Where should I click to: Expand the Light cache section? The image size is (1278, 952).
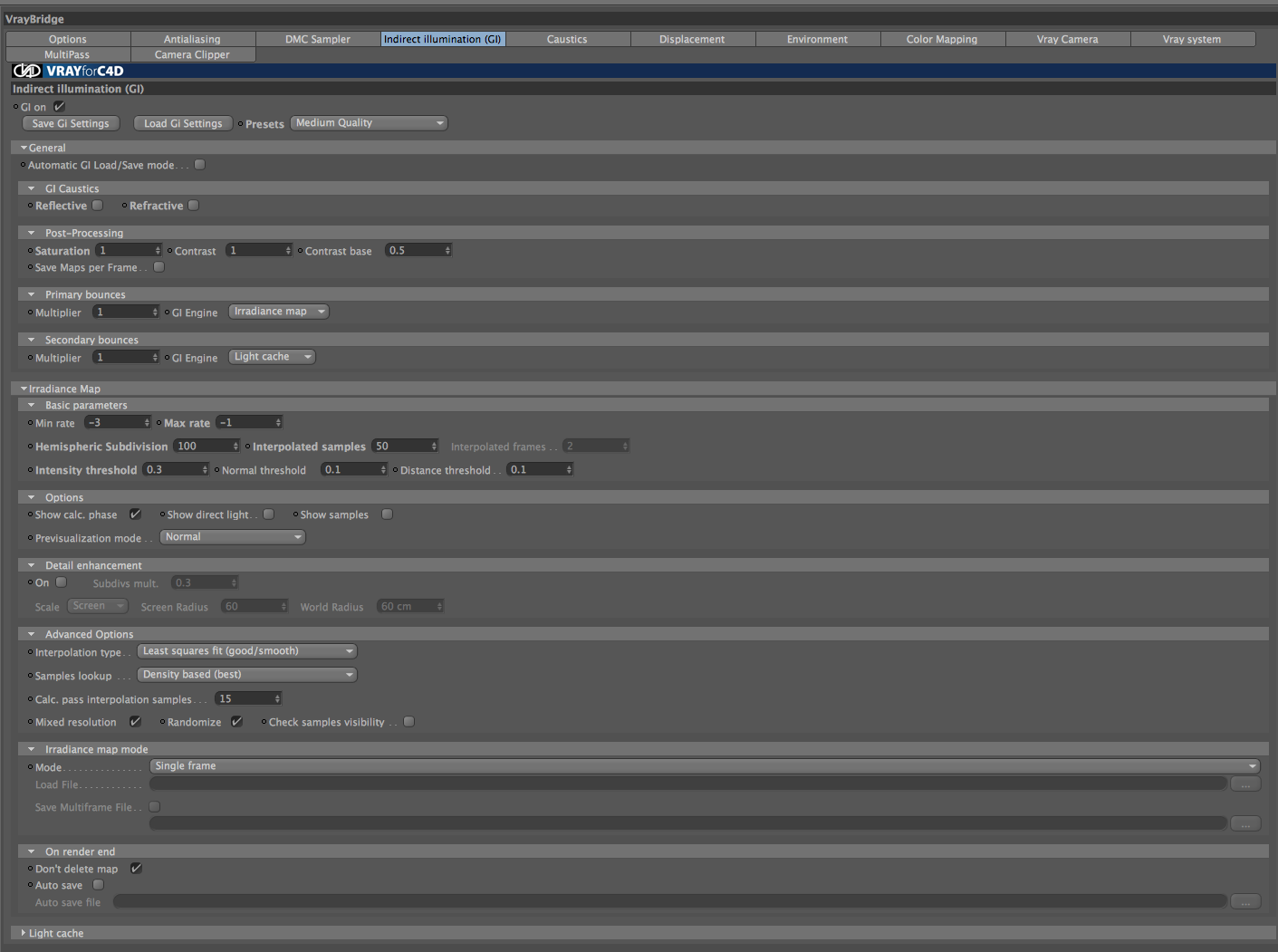pyautogui.click(x=24, y=933)
